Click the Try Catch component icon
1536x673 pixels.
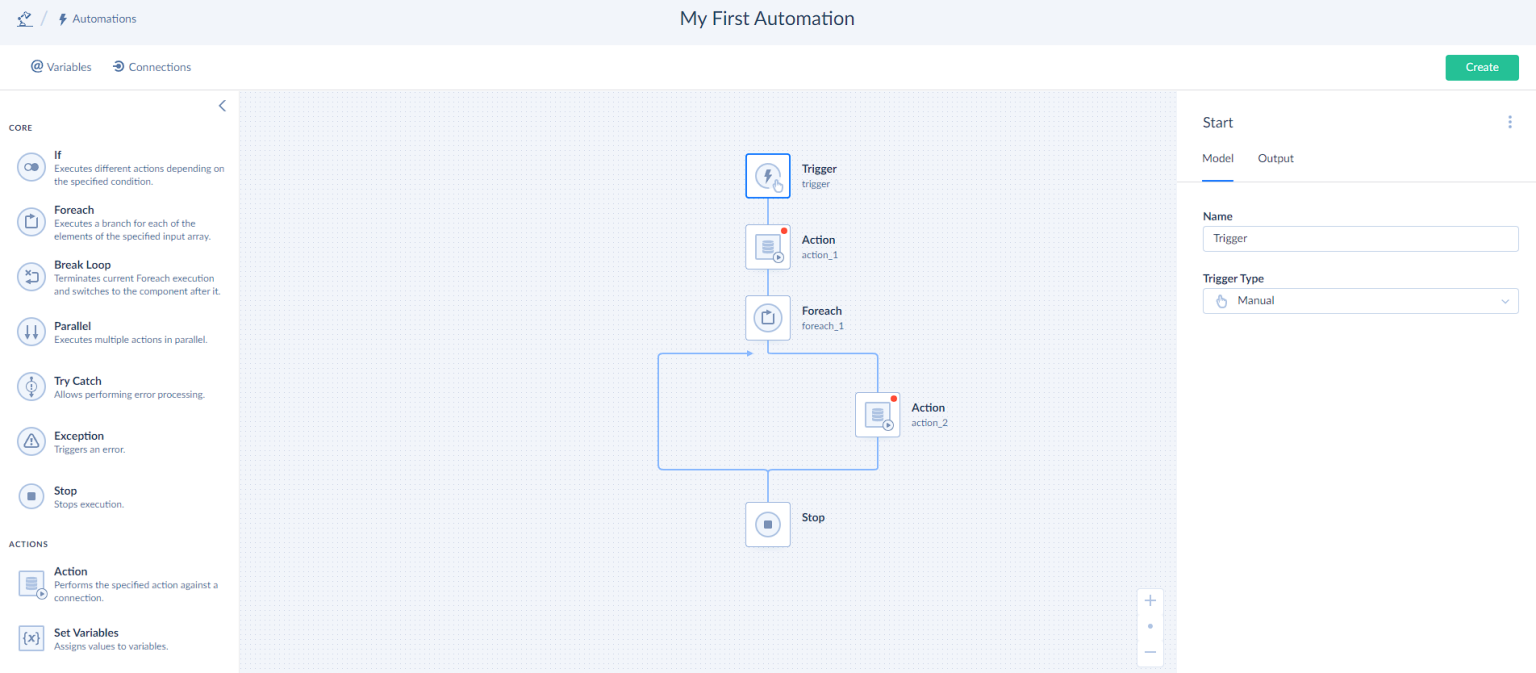click(32, 387)
